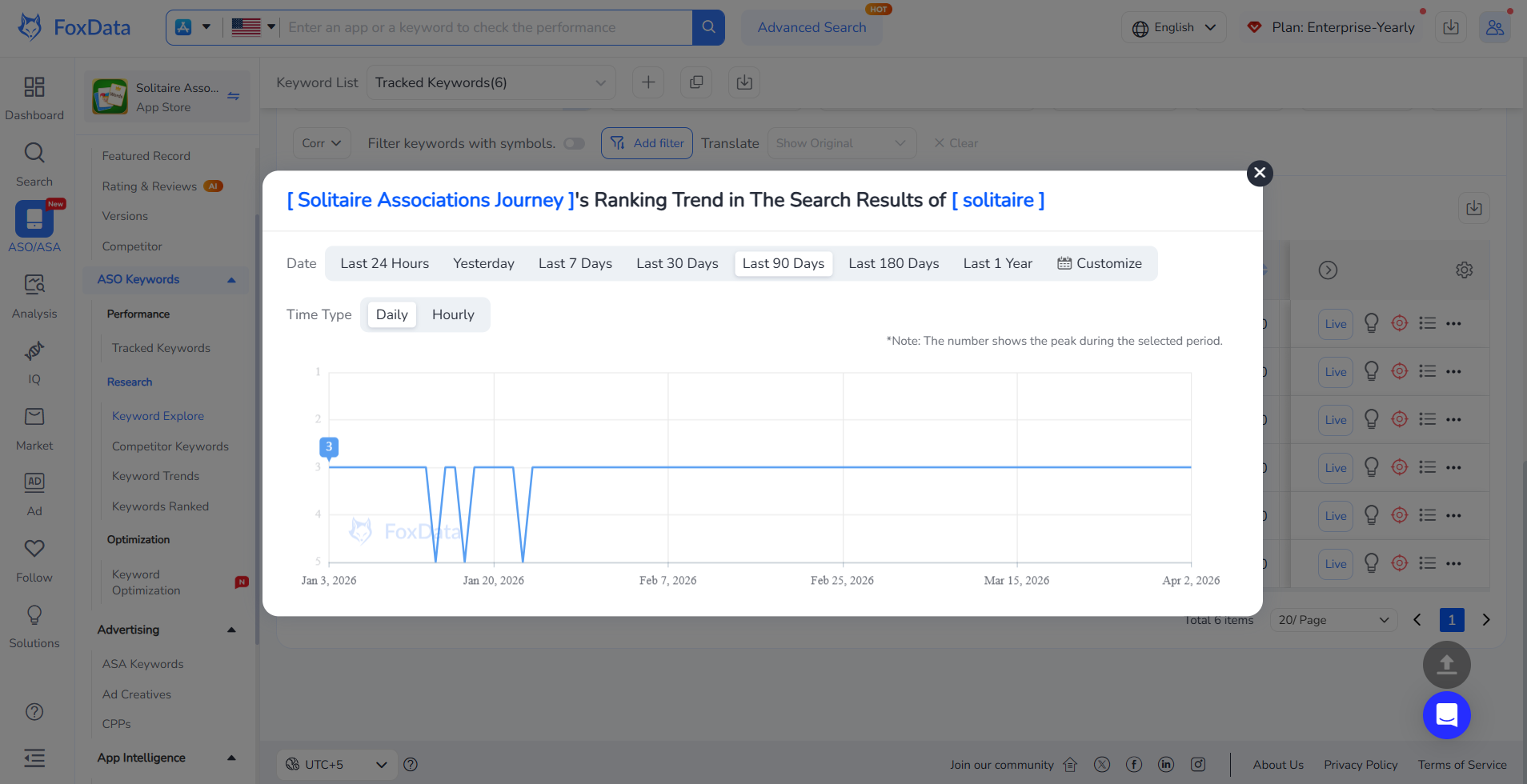
Task: Expand the English language dropdown
Action: tap(1173, 27)
